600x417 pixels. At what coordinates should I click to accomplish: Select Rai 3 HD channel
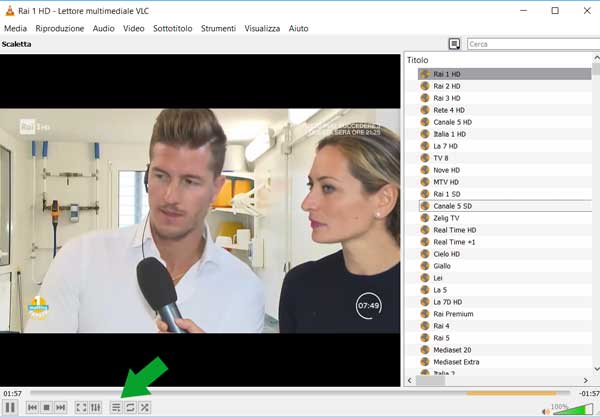pos(504,98)
